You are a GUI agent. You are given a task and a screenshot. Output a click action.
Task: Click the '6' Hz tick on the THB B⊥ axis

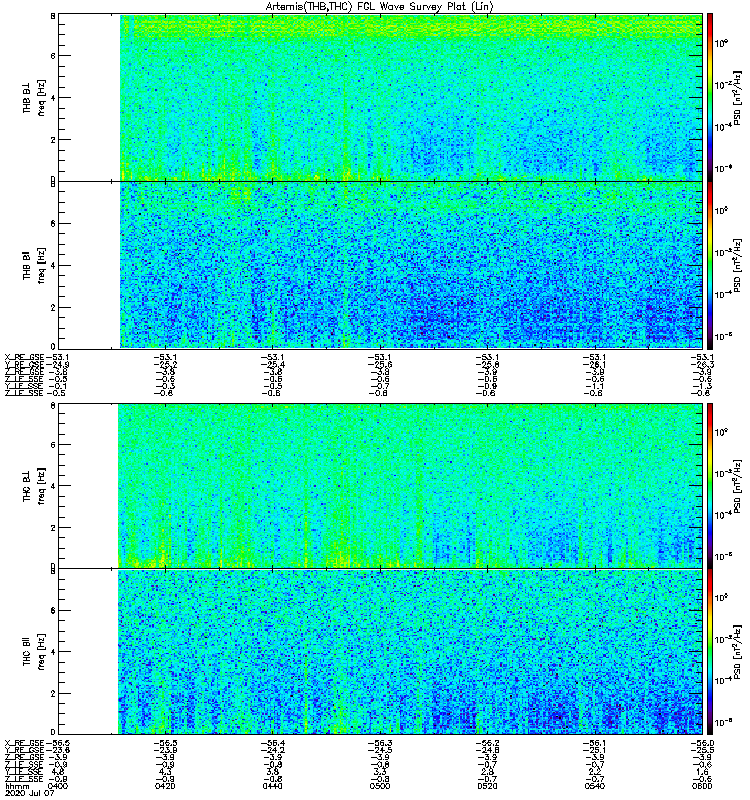[53, 56]
